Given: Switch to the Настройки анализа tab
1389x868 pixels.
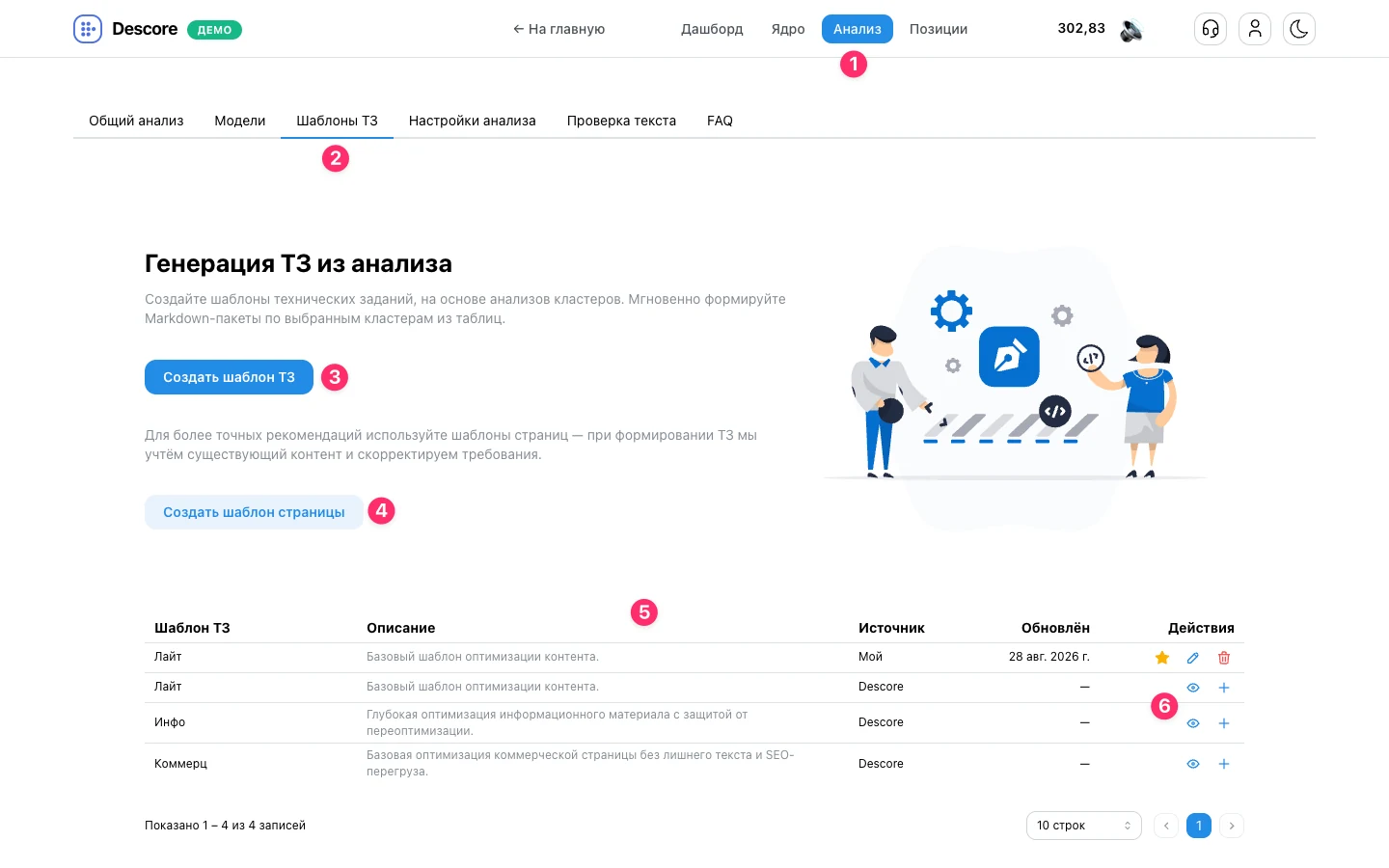Looking at the screenshot, I should coord(473,121).
